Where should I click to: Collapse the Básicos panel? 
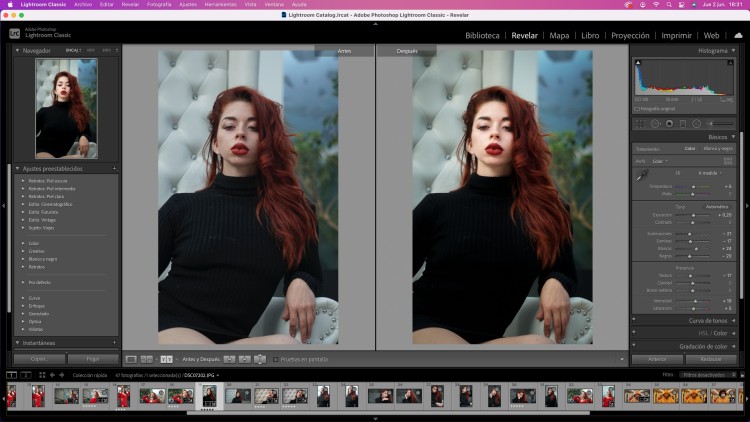pos(733,137)
